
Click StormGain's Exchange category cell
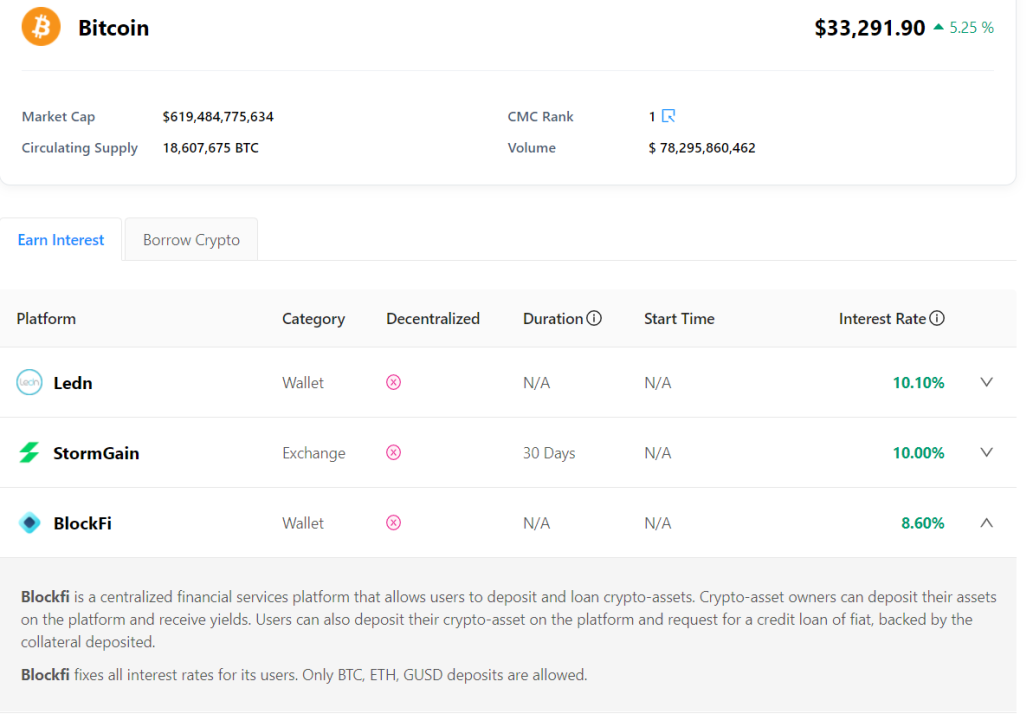314,453
